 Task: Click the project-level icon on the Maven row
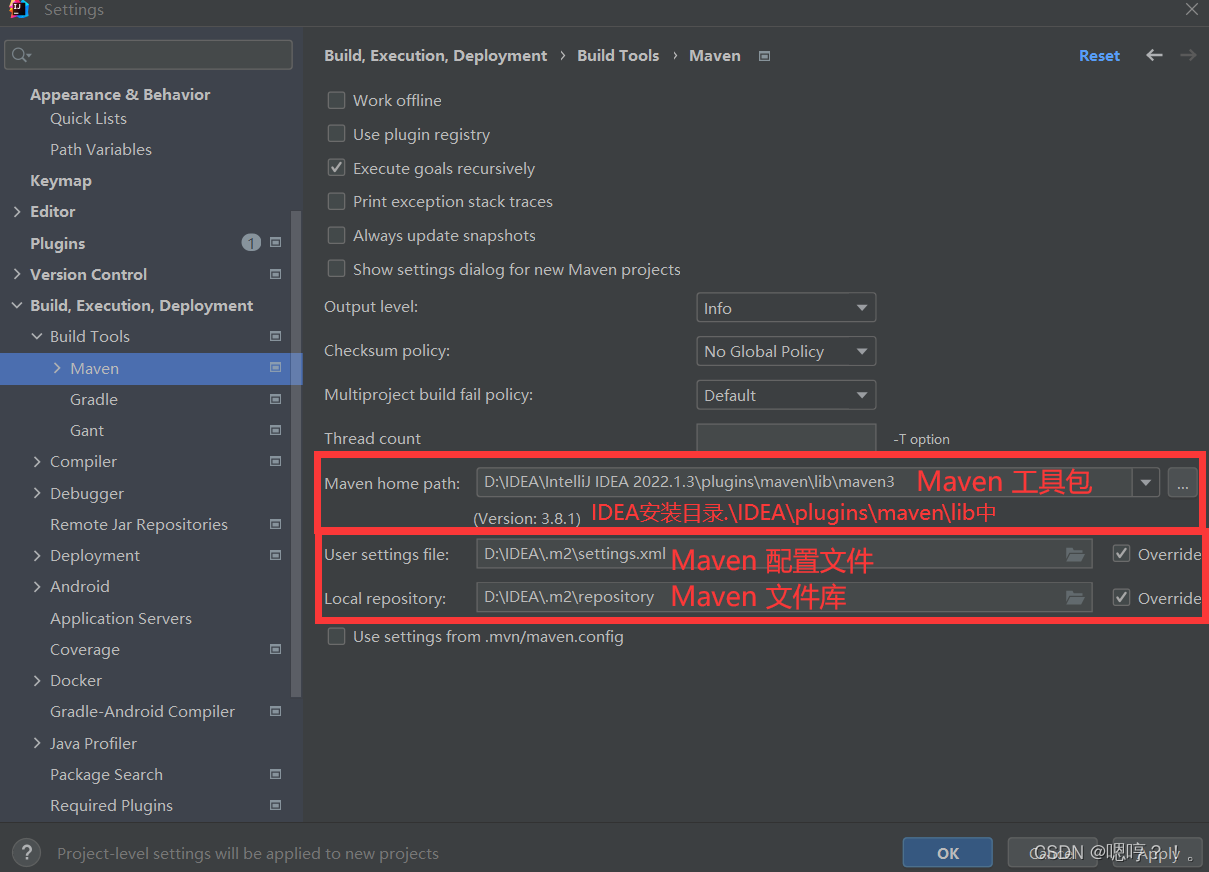pos(276,368)
